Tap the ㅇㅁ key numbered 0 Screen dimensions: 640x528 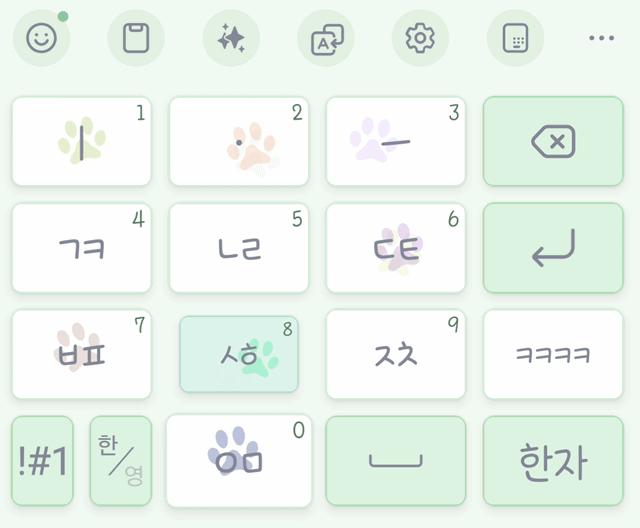pyautogui.click(x=239, y=461)
